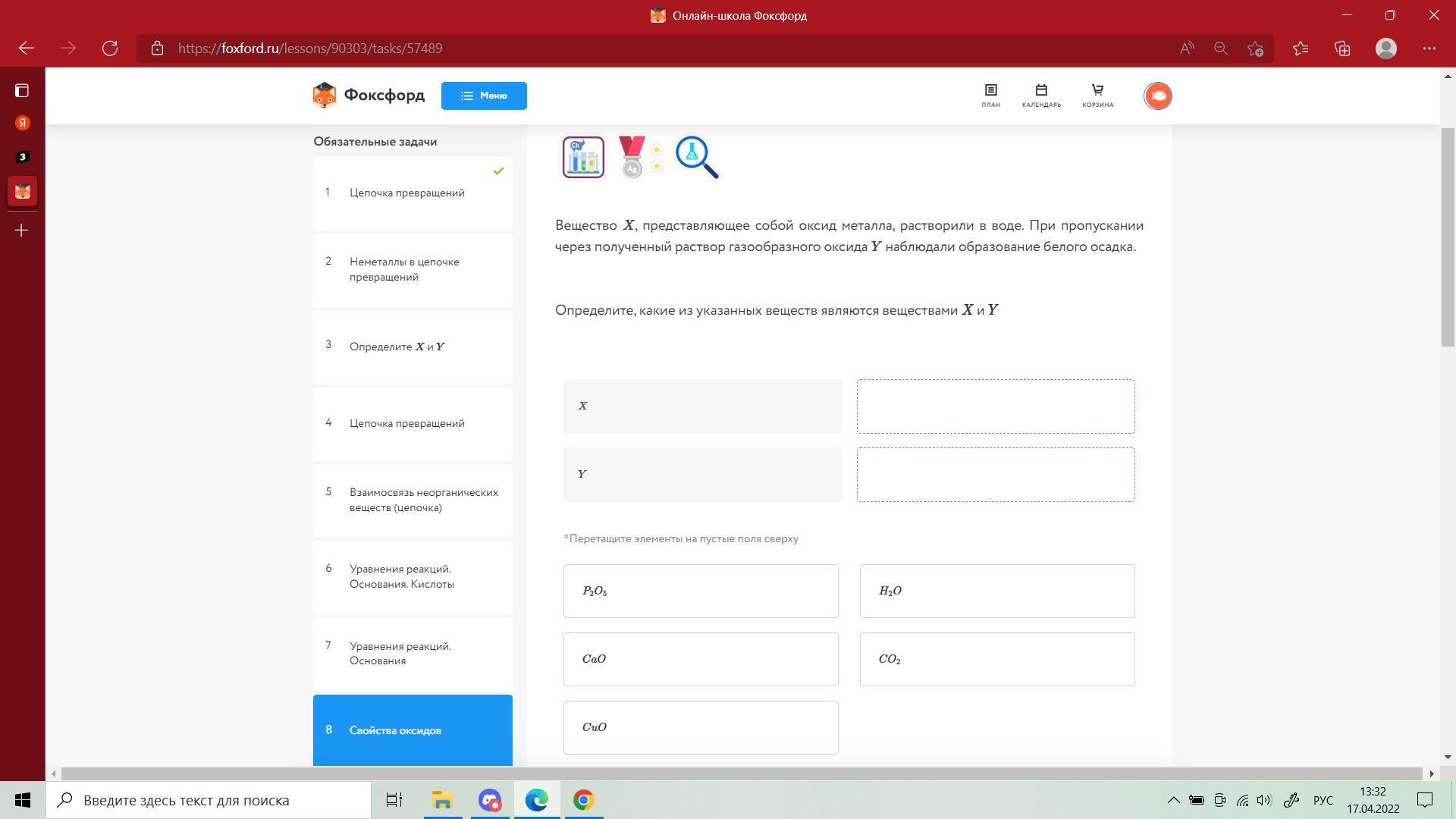Open the Favorites list icon
The width and height of the screenshot is (1456, 819).
[x=1301, y=49]
